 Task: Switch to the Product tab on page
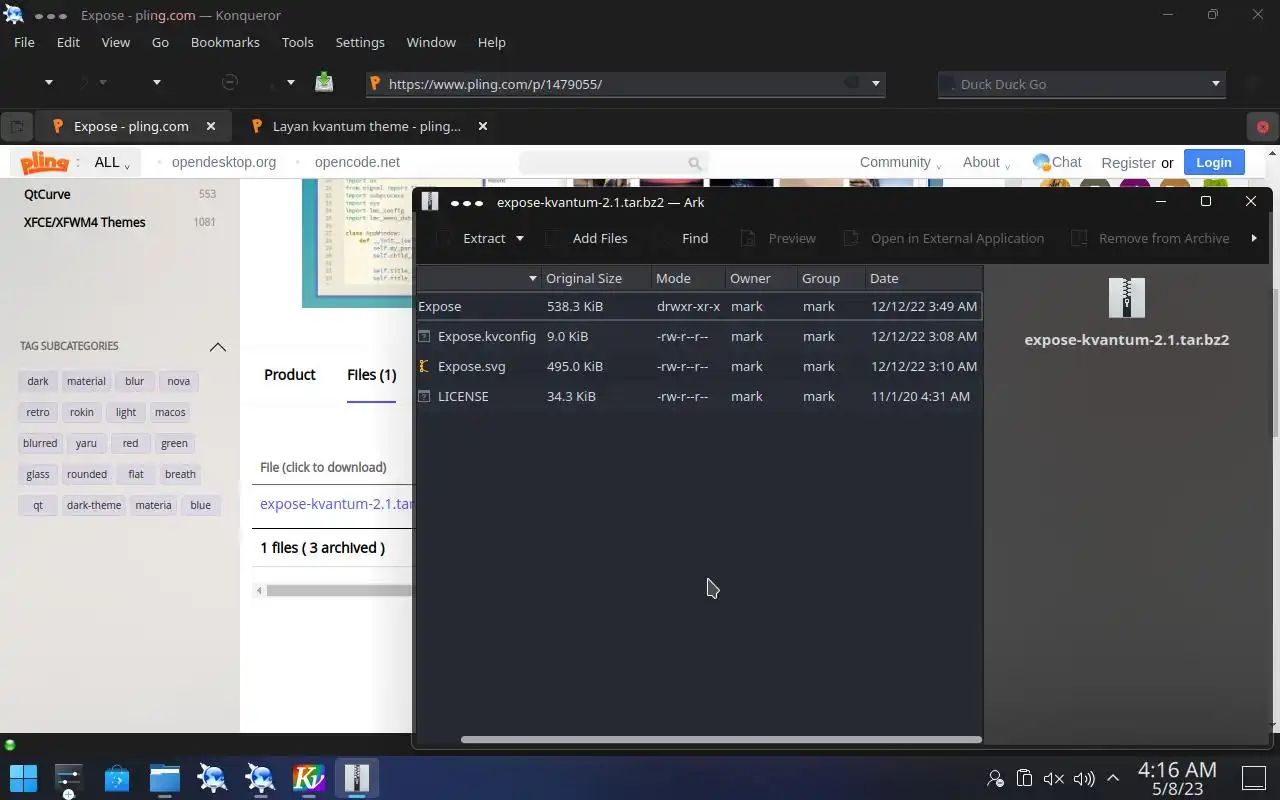pos(290,374)
